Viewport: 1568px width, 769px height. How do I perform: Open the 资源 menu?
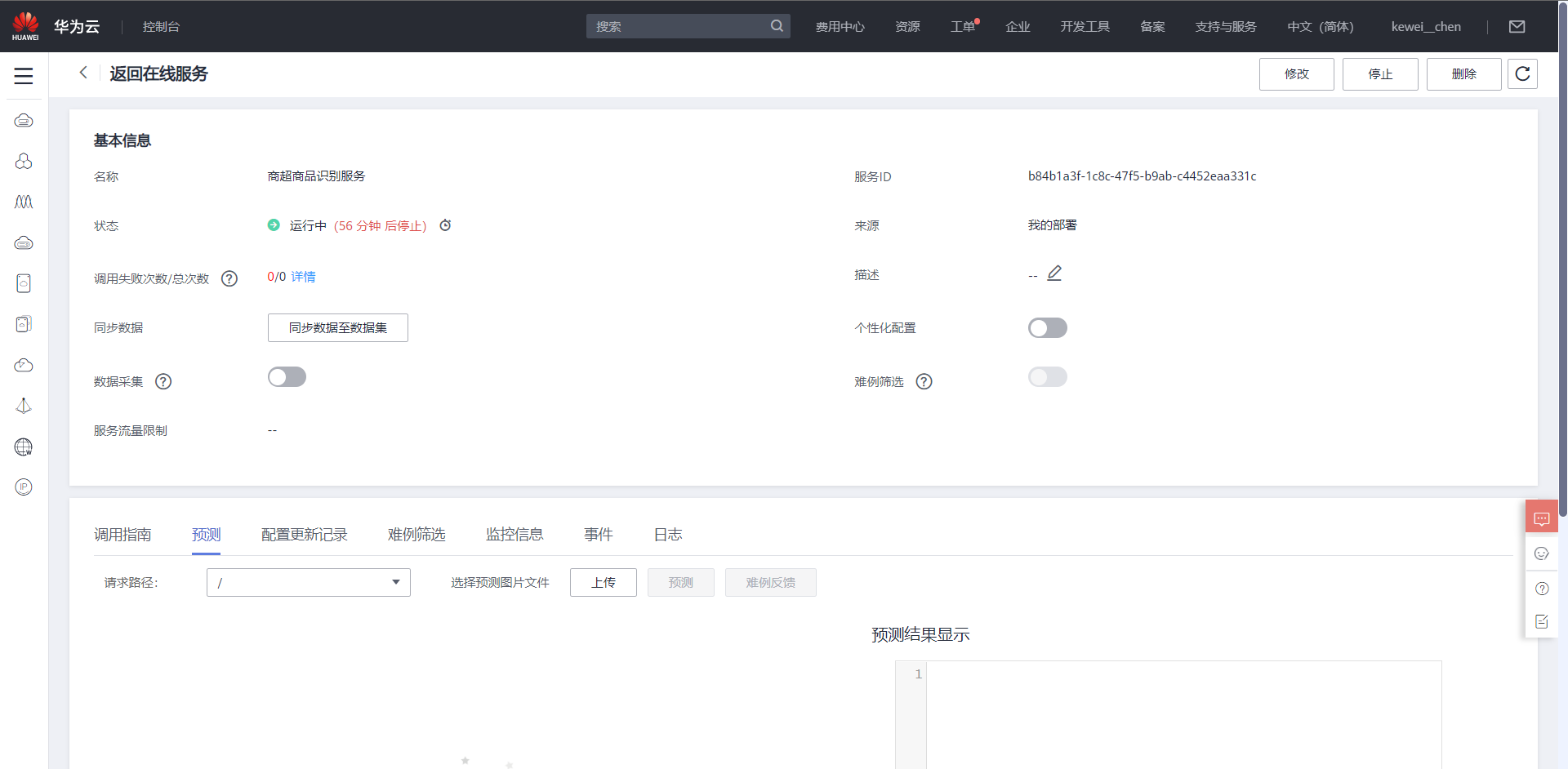tap(907, 27)
